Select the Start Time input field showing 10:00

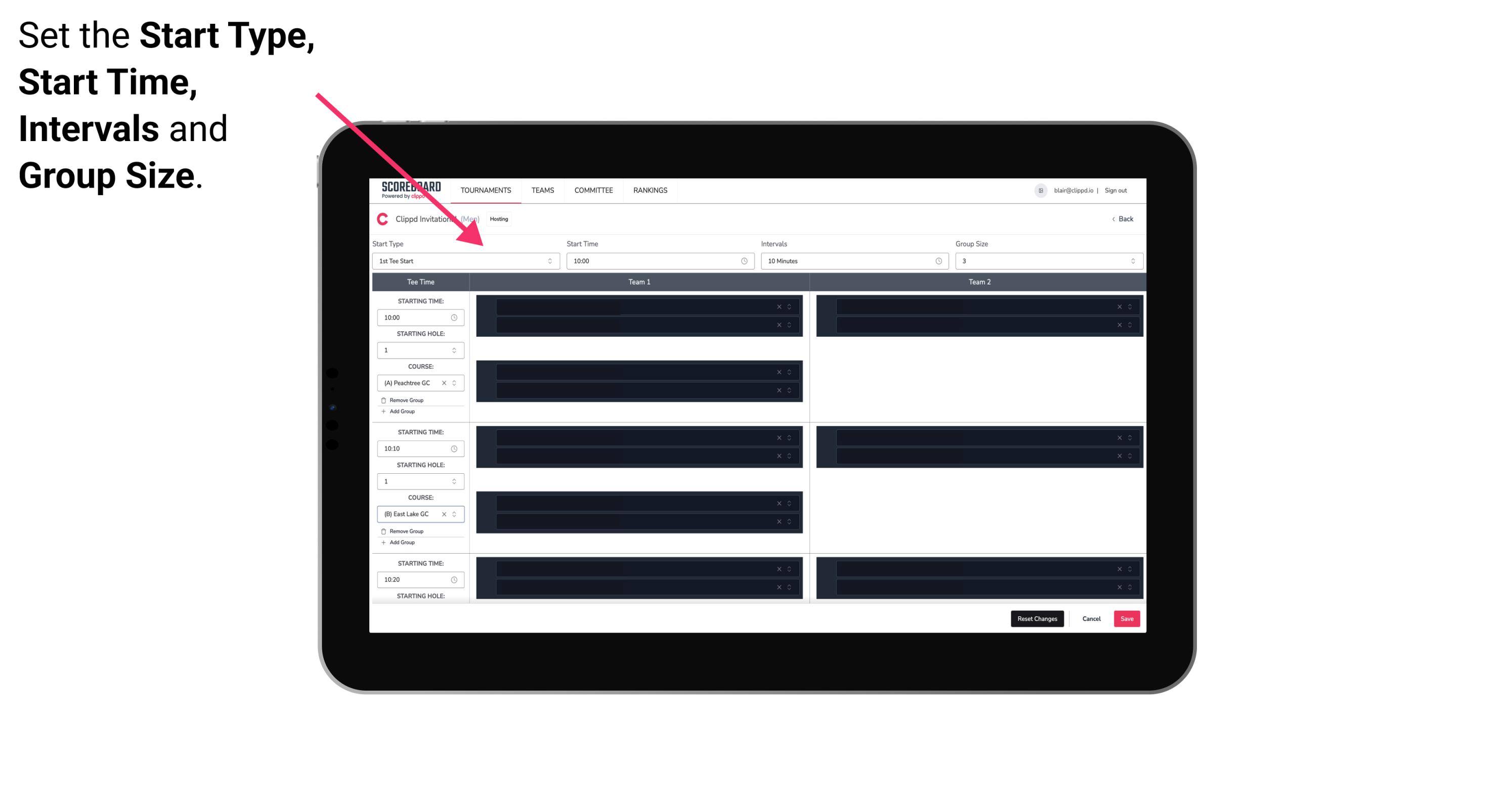coord(660,261)
